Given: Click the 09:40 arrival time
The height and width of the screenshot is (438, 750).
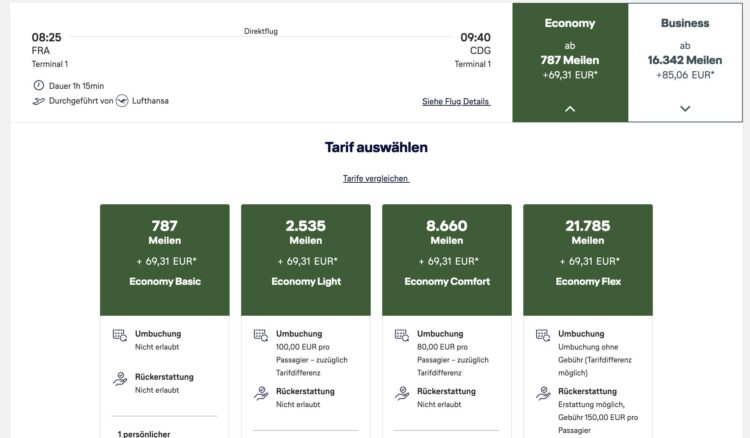Looking at the screenshot, I should tap(475, 37).
